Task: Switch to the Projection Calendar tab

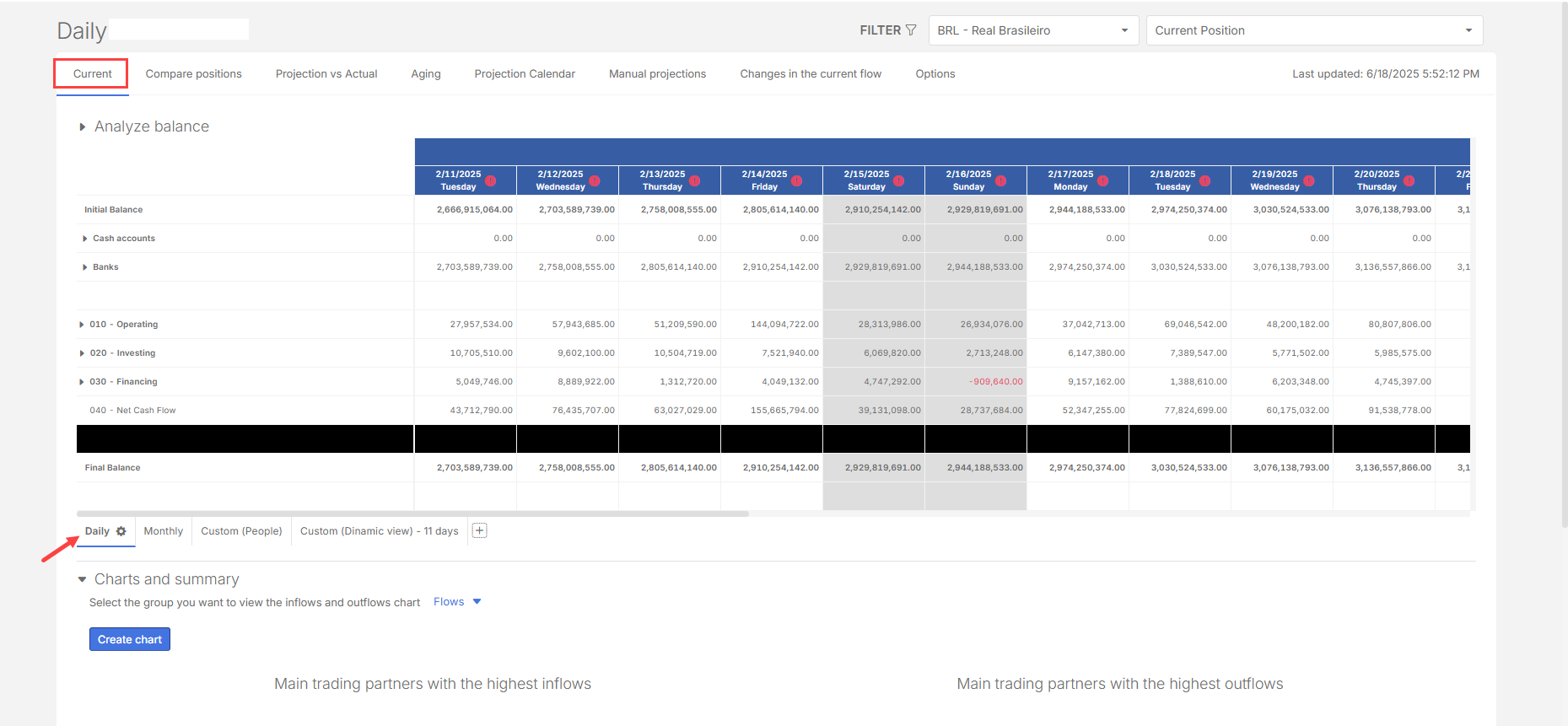Action: [x=524, y=74]
